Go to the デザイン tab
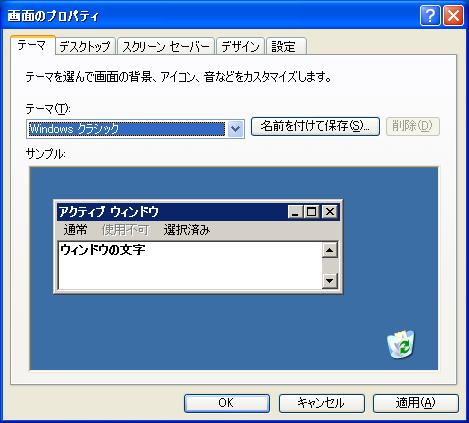469x423 pixels. pyautogui.click(x=240, y=46)
